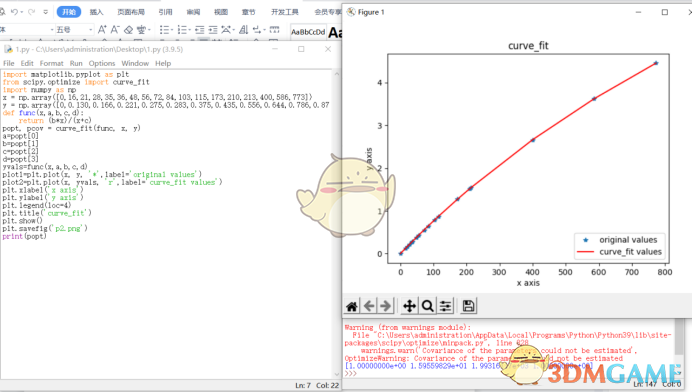Click the undo arrow icon

point(14,12)
